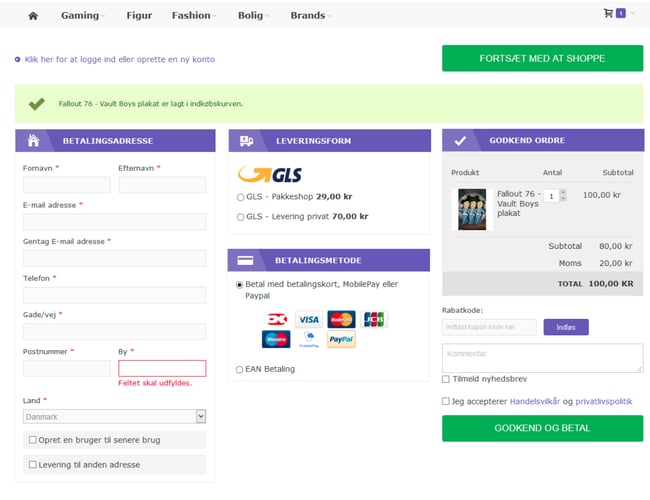This screenshot has width=650, height=500.
Task: Click the JCB card logo
Action: click(x=374, y=319)
